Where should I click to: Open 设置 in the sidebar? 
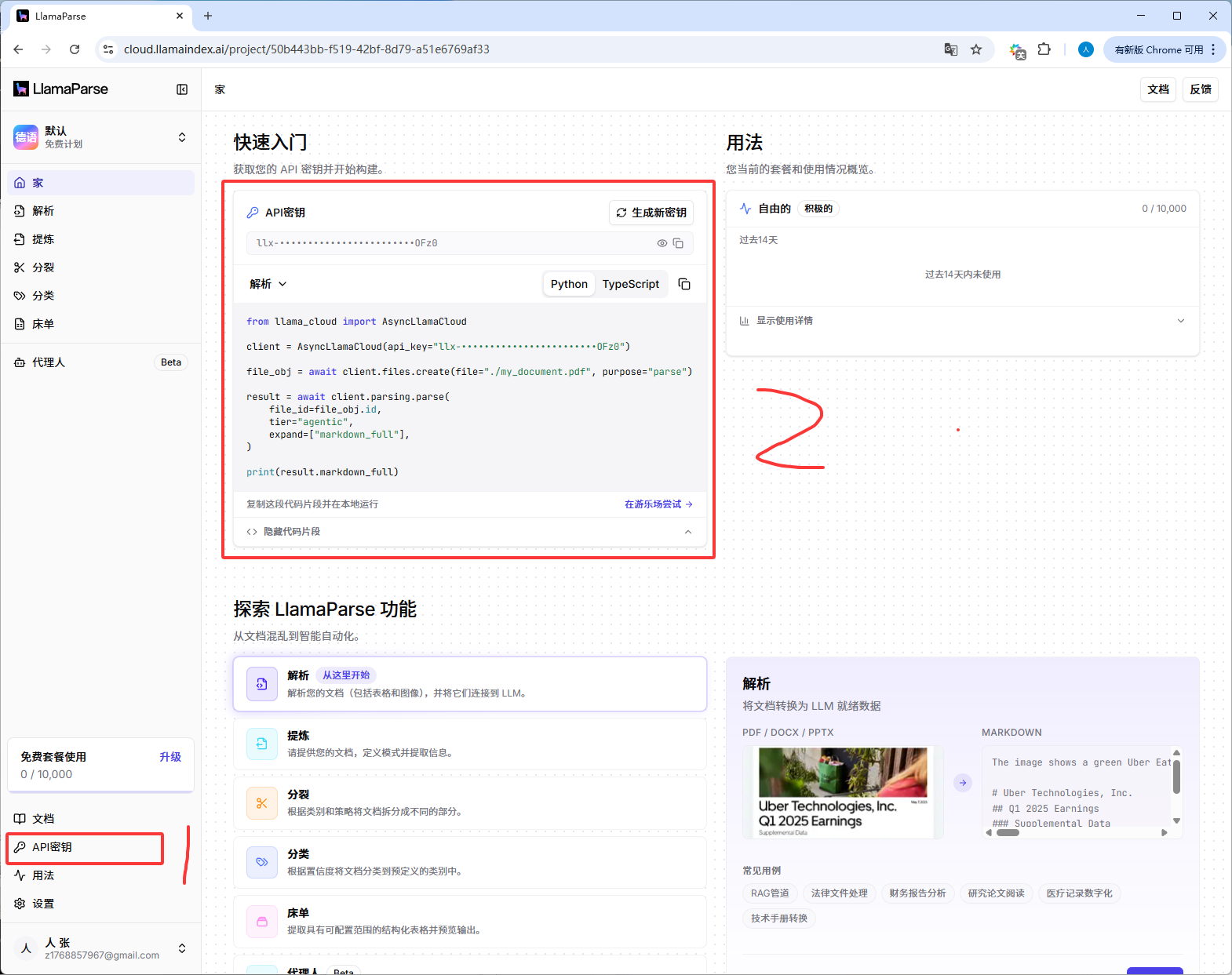coord(101,904)
